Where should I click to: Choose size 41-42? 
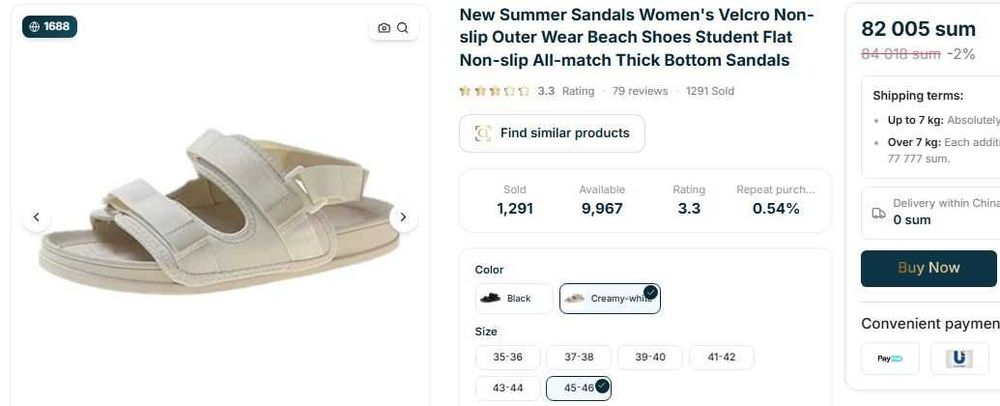point(721,357)
